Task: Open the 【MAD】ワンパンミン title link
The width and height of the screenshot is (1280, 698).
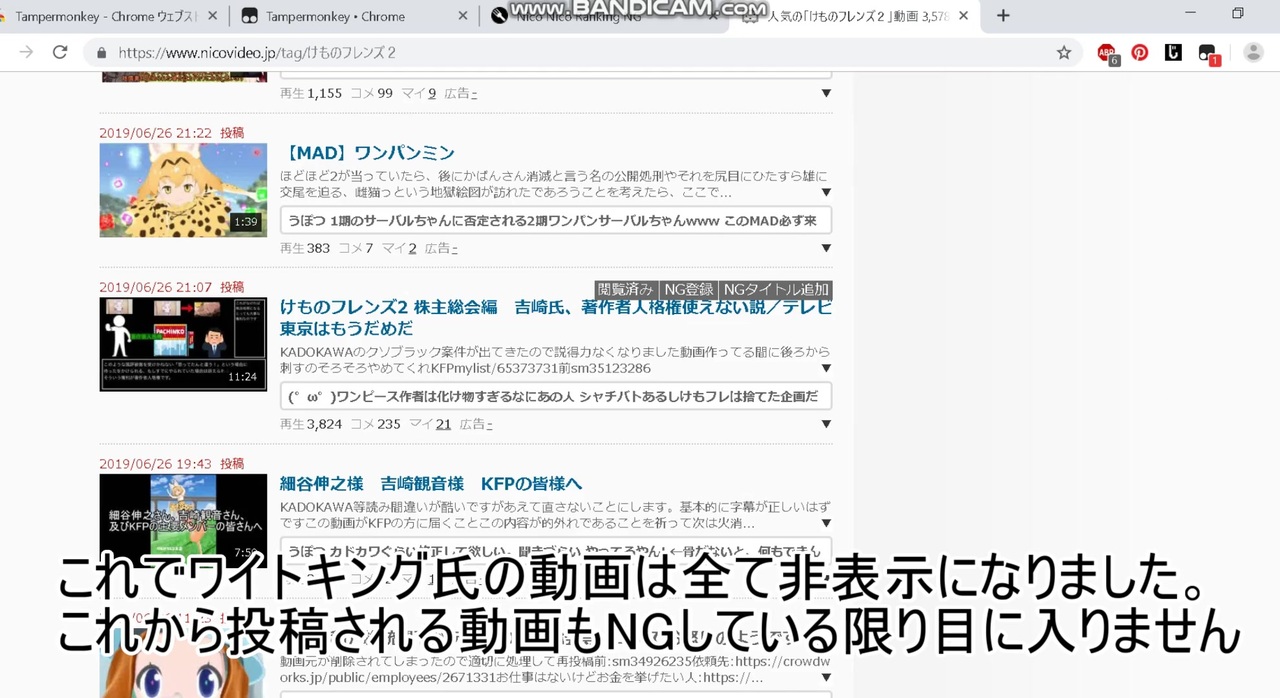Action: click(368, 153)
